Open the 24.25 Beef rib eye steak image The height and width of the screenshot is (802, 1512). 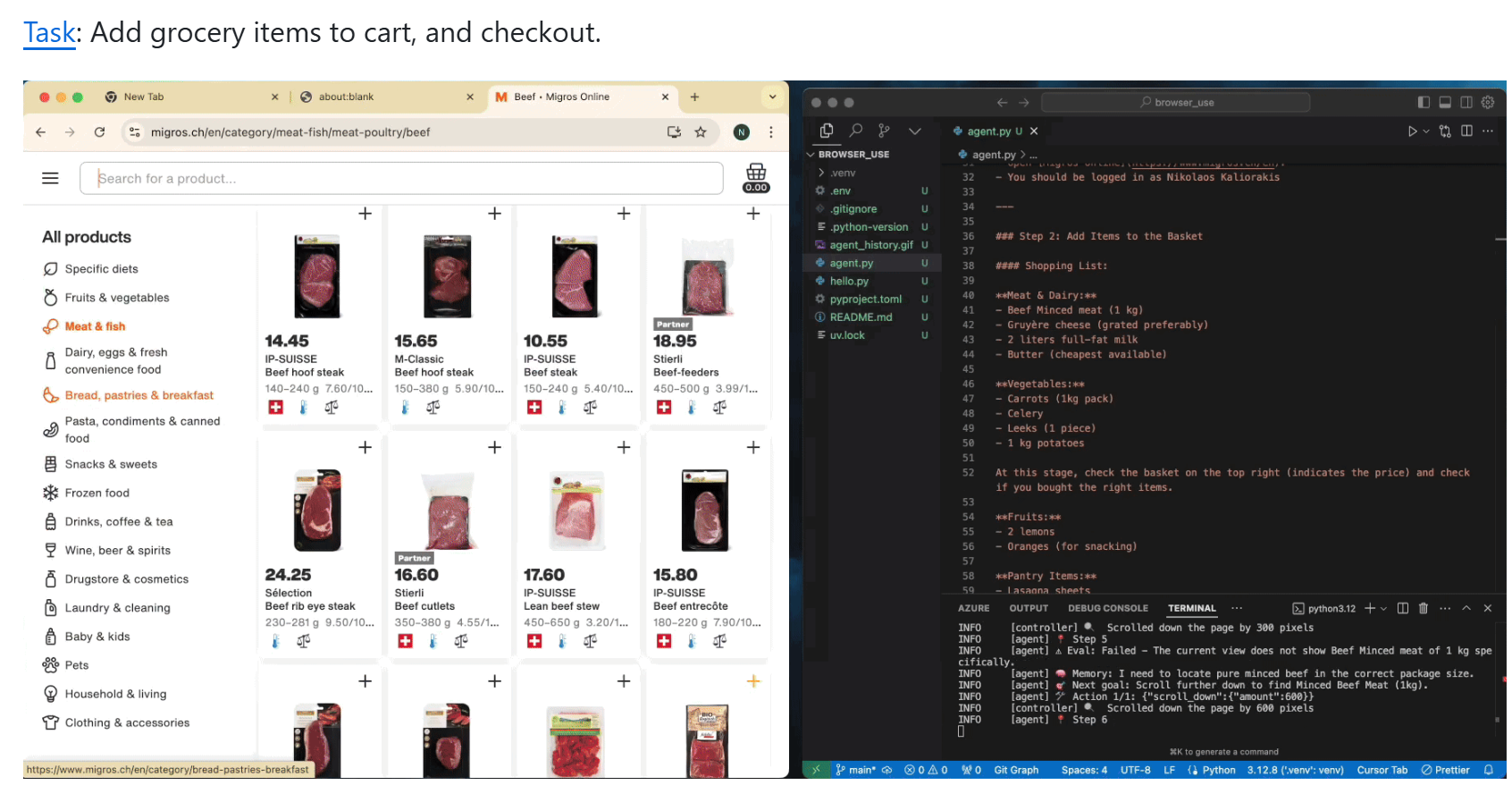tap(317, 510)
